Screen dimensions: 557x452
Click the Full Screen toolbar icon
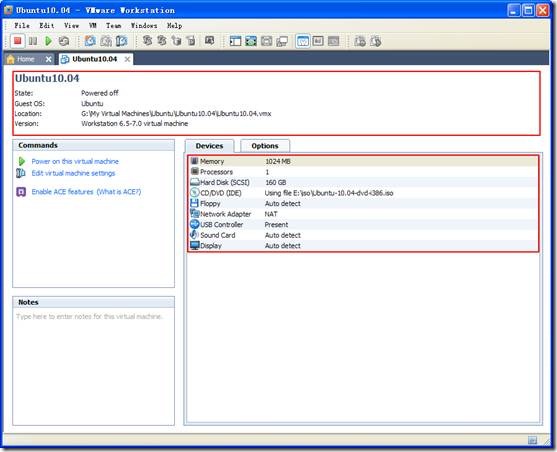[x=266, y=41]
